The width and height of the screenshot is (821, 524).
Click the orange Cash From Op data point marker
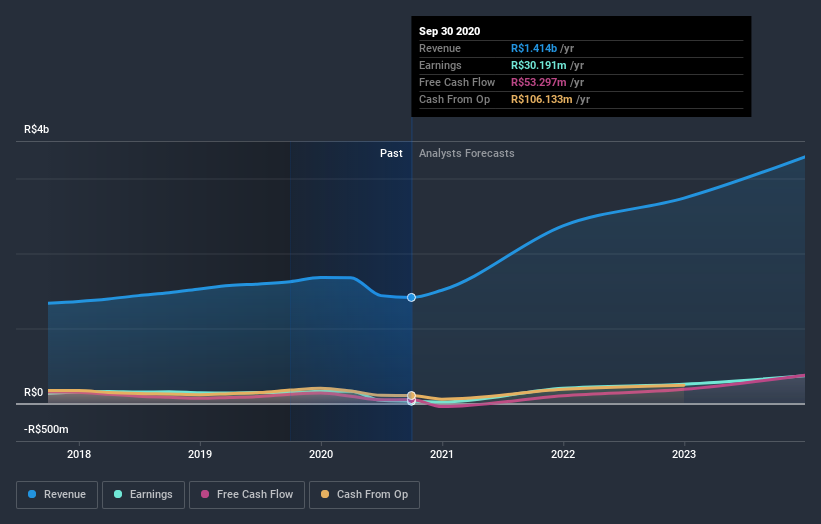click(x=412, y=395)
